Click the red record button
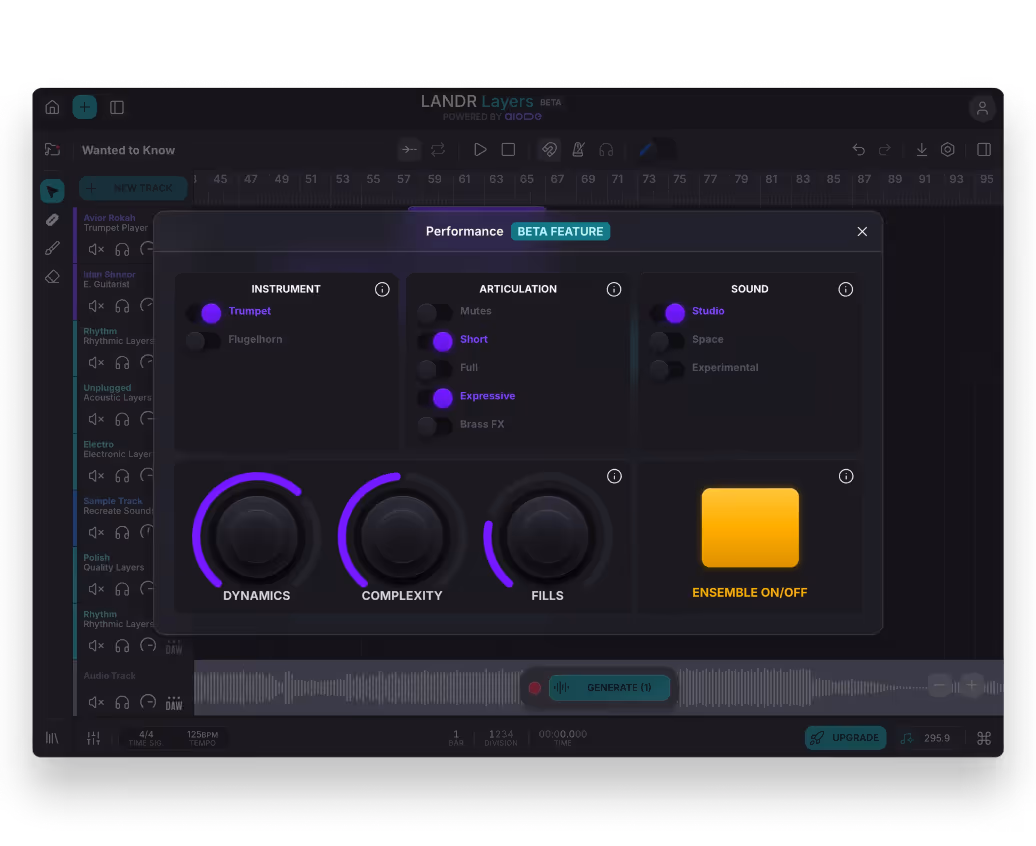Viewport: 1036px width, 846px height. point(535,688)
